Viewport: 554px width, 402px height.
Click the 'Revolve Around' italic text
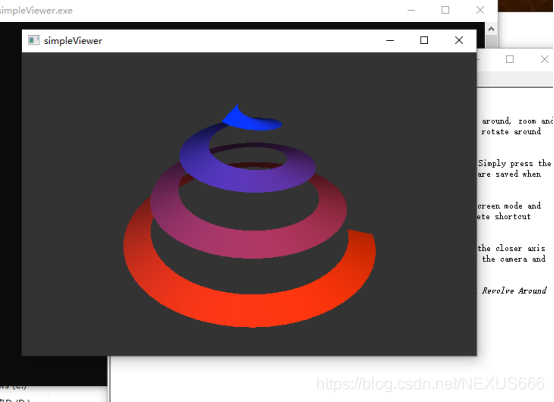click(514, 291)
